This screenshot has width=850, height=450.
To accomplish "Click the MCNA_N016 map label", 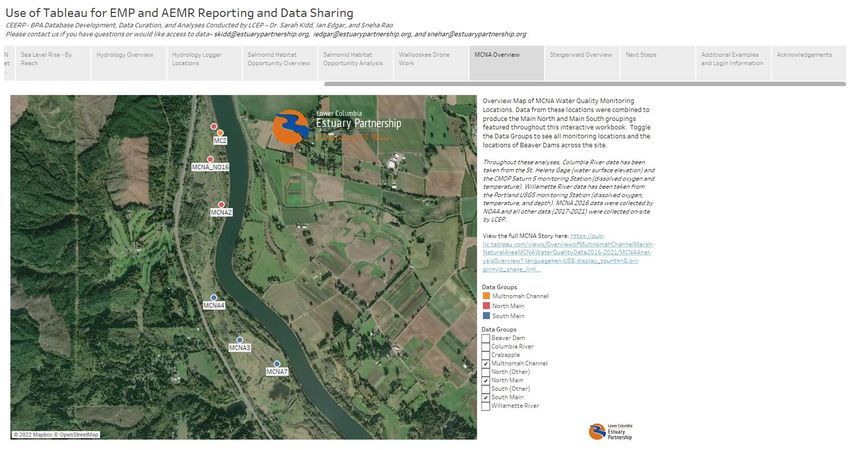I will point(210,167).
